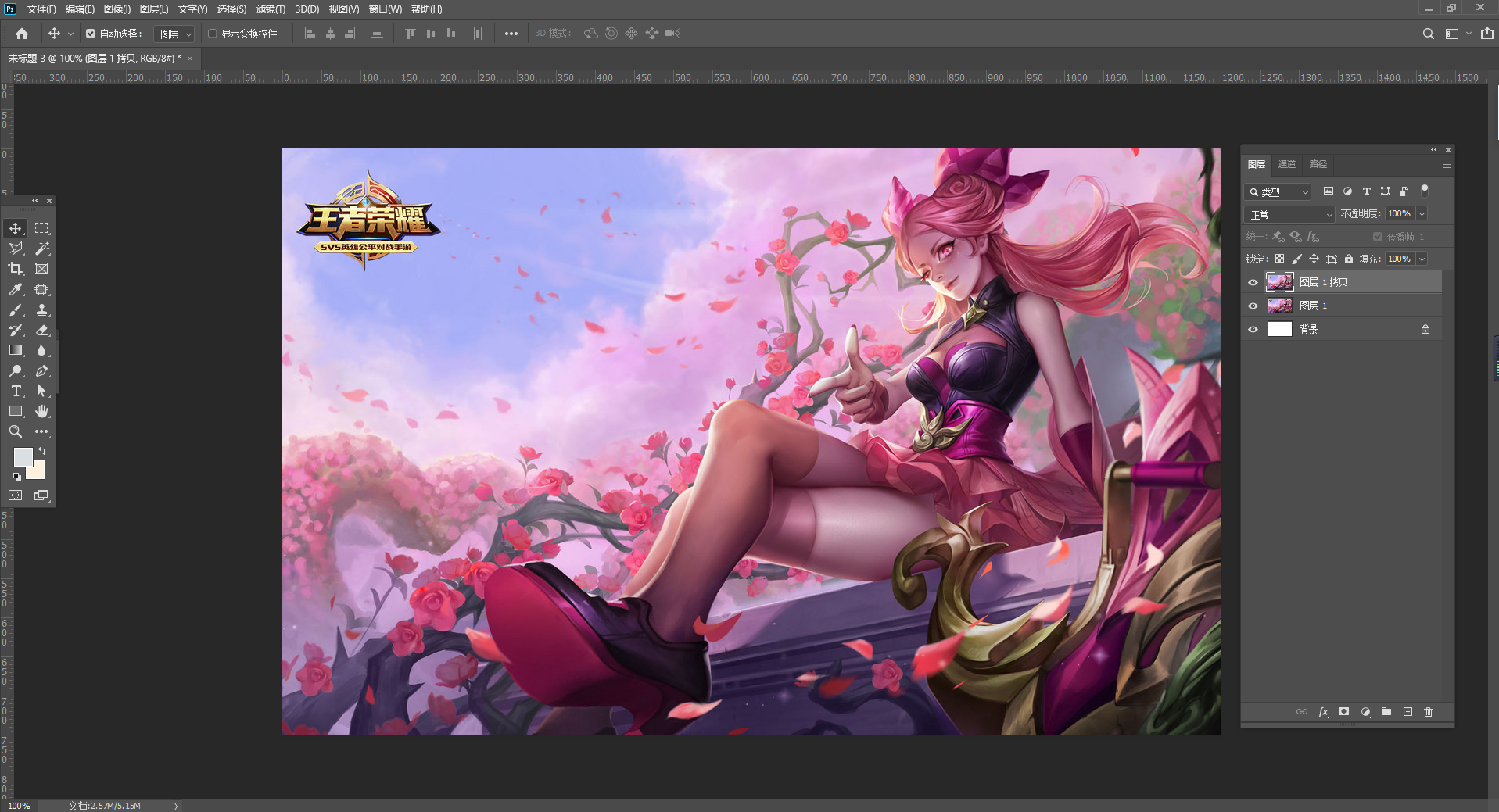Select the History Brush tool

click(x=16, y=330)
